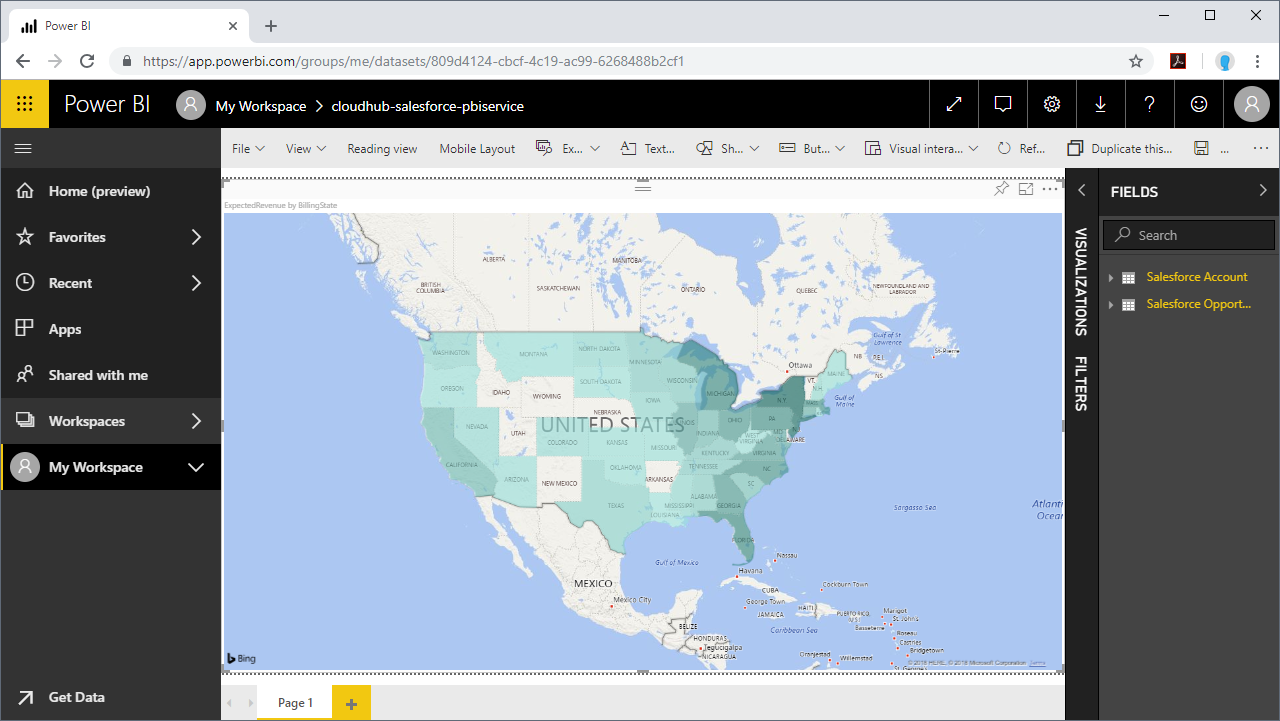Click My Workspace breadcrumb
The width and height of the screenshot is (1280, 721).
click(261, 106)
